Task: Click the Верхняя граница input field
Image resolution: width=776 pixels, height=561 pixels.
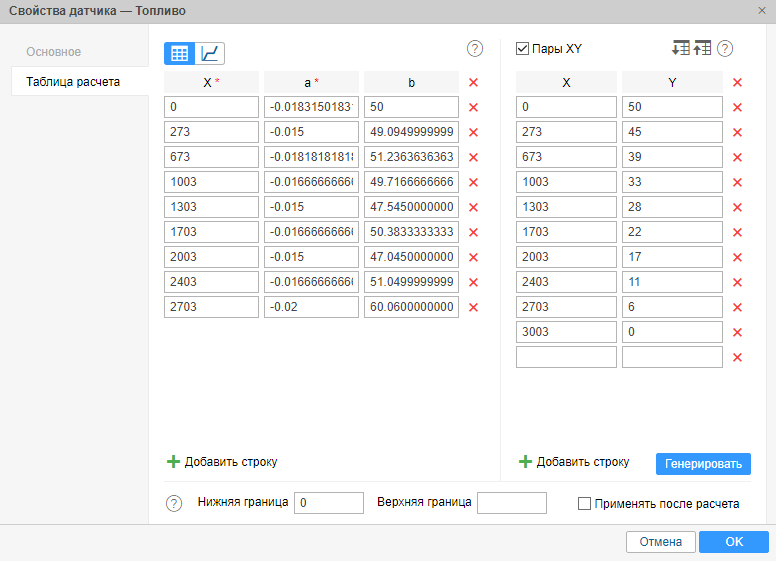Action: coord(512,503)
